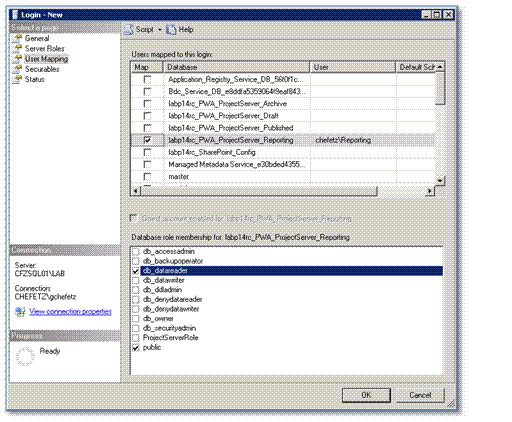512x422 pixels.
Task: Click the OK button
Action: [366, 395]
